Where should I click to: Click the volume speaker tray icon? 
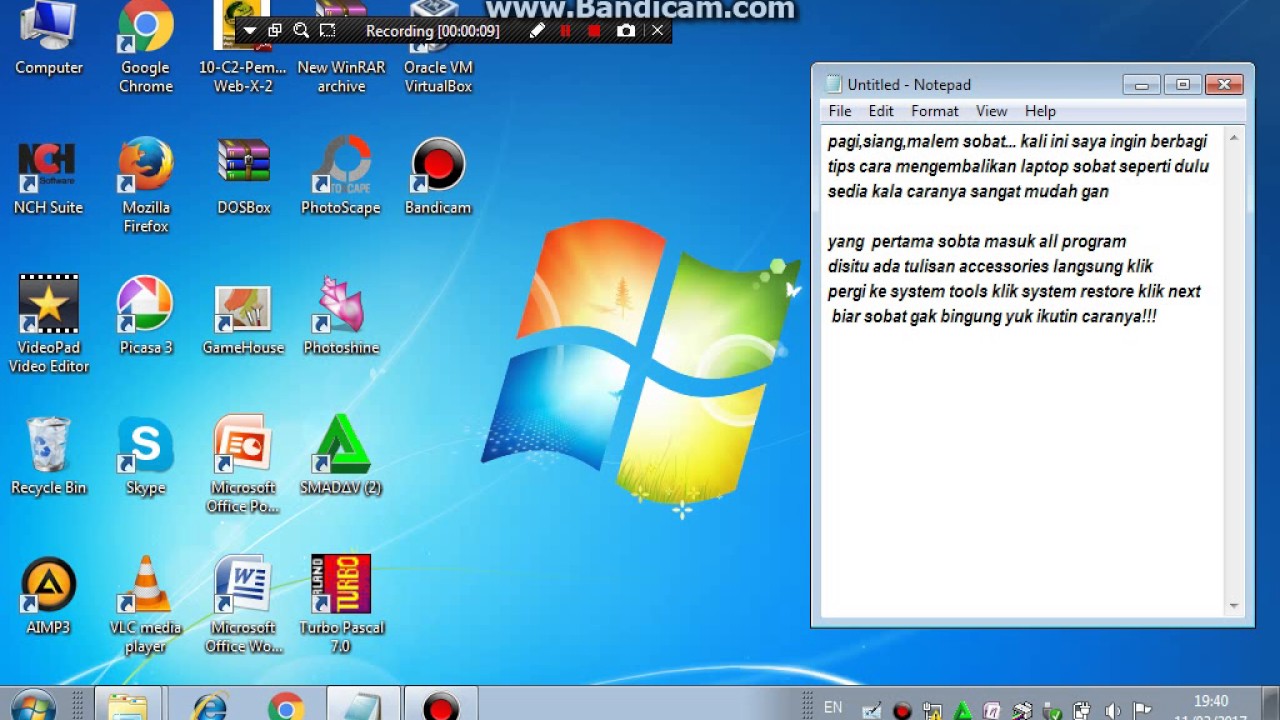(1112, 711)
